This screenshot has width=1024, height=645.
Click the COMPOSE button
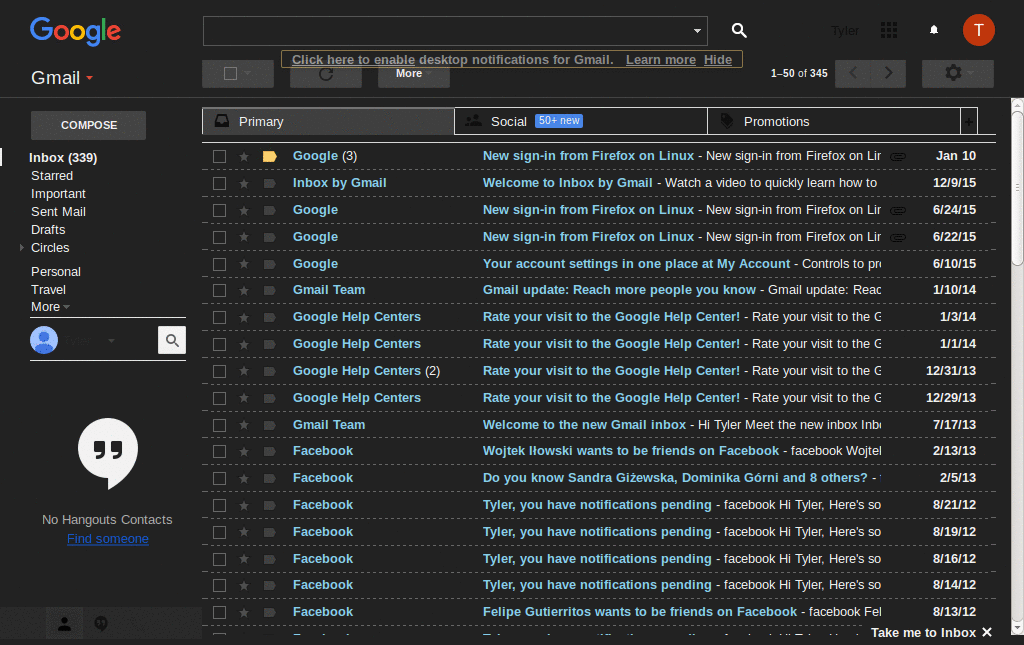(88, 124)
